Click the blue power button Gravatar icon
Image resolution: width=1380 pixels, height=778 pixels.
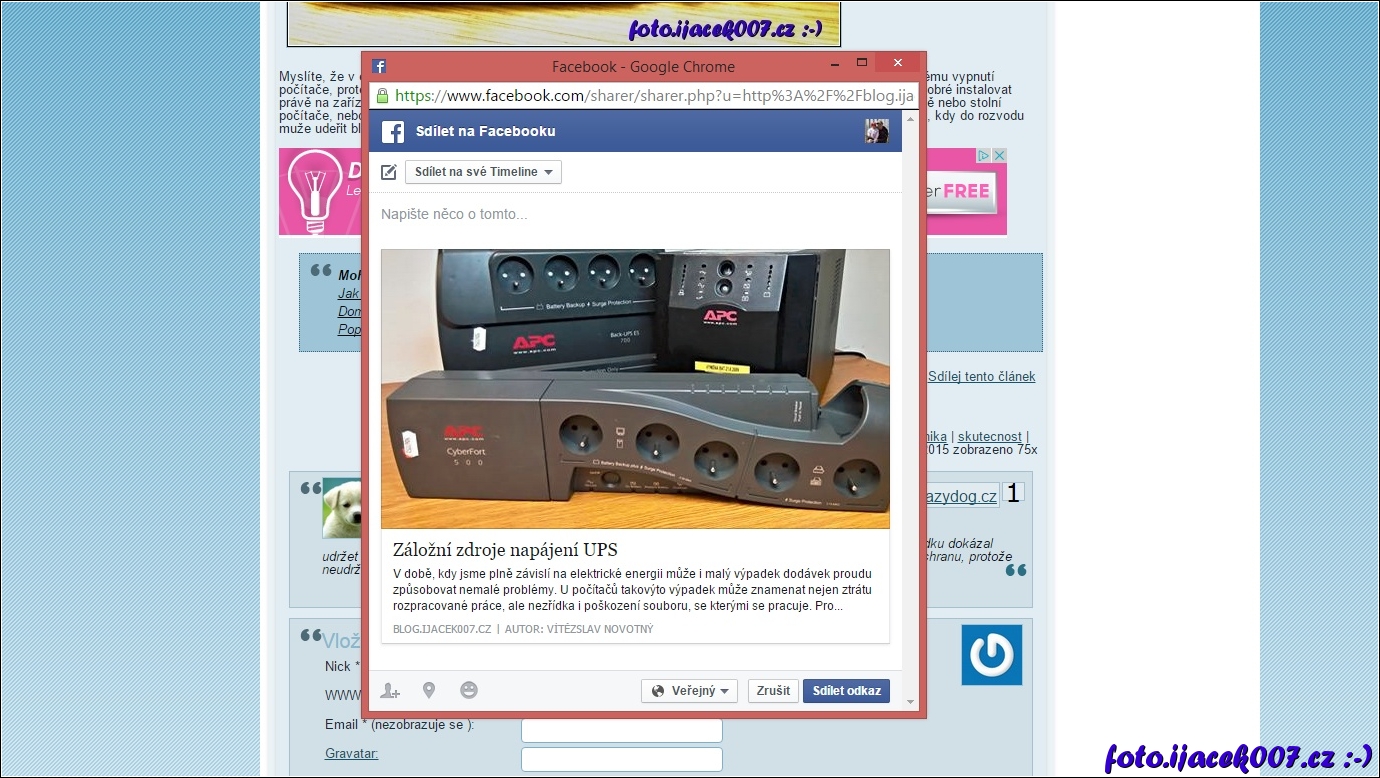coord(991,655)
